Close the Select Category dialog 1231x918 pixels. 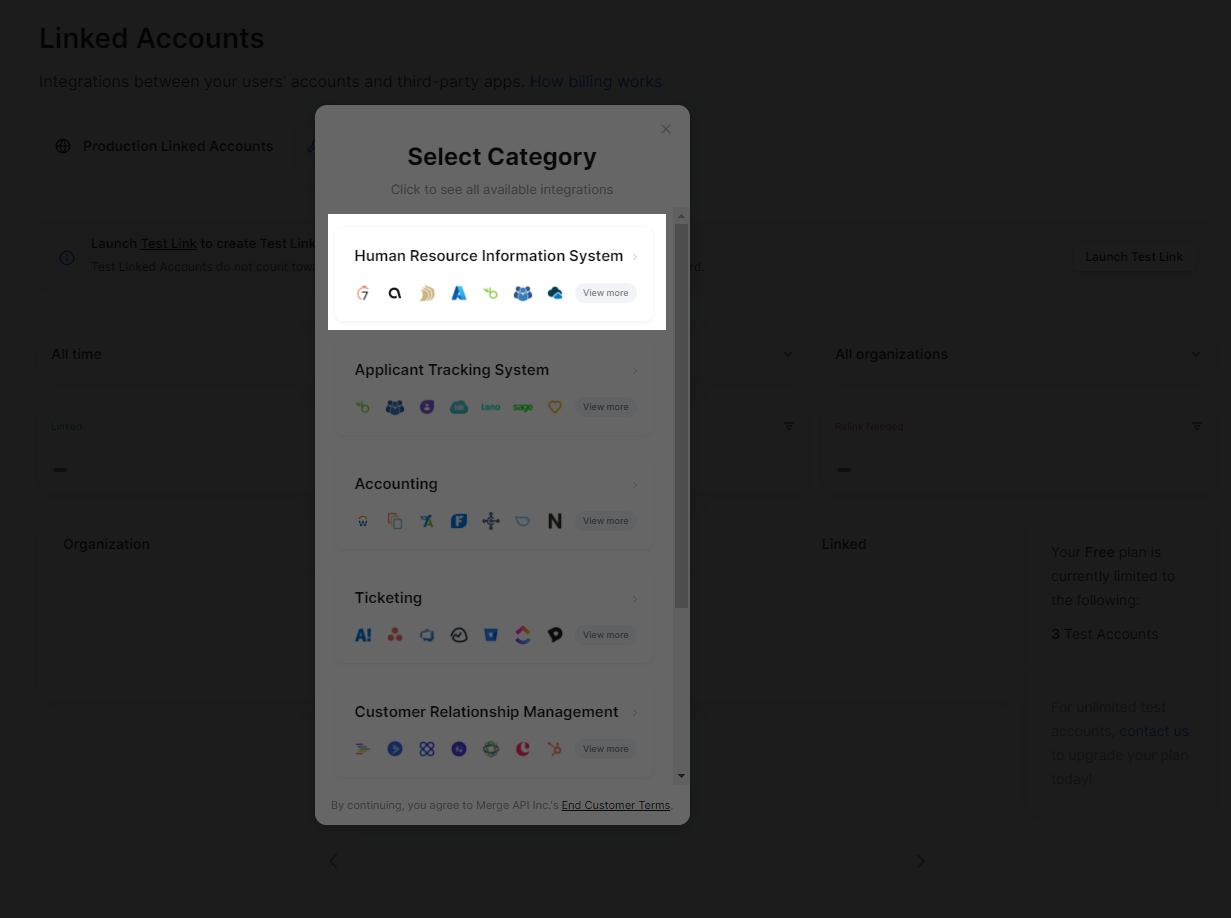[x=666, y=129]
